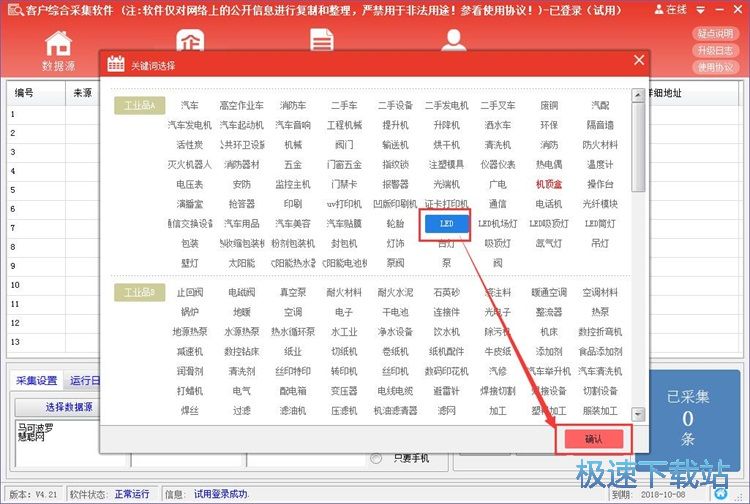This screenshot has width=750, height=504.
Task: Switch to the 采集设置 tab
Action: tap(36, 381)
